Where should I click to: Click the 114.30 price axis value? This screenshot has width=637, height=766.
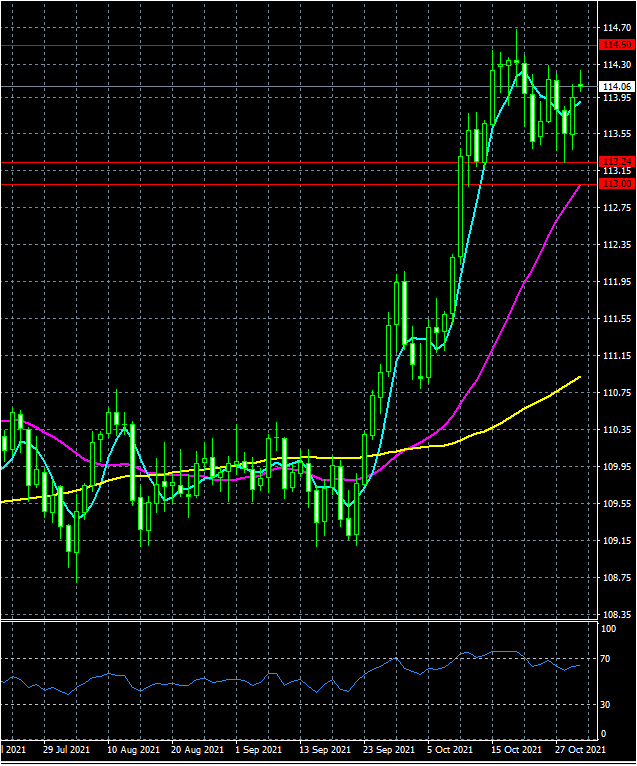(x=617, y=64)
